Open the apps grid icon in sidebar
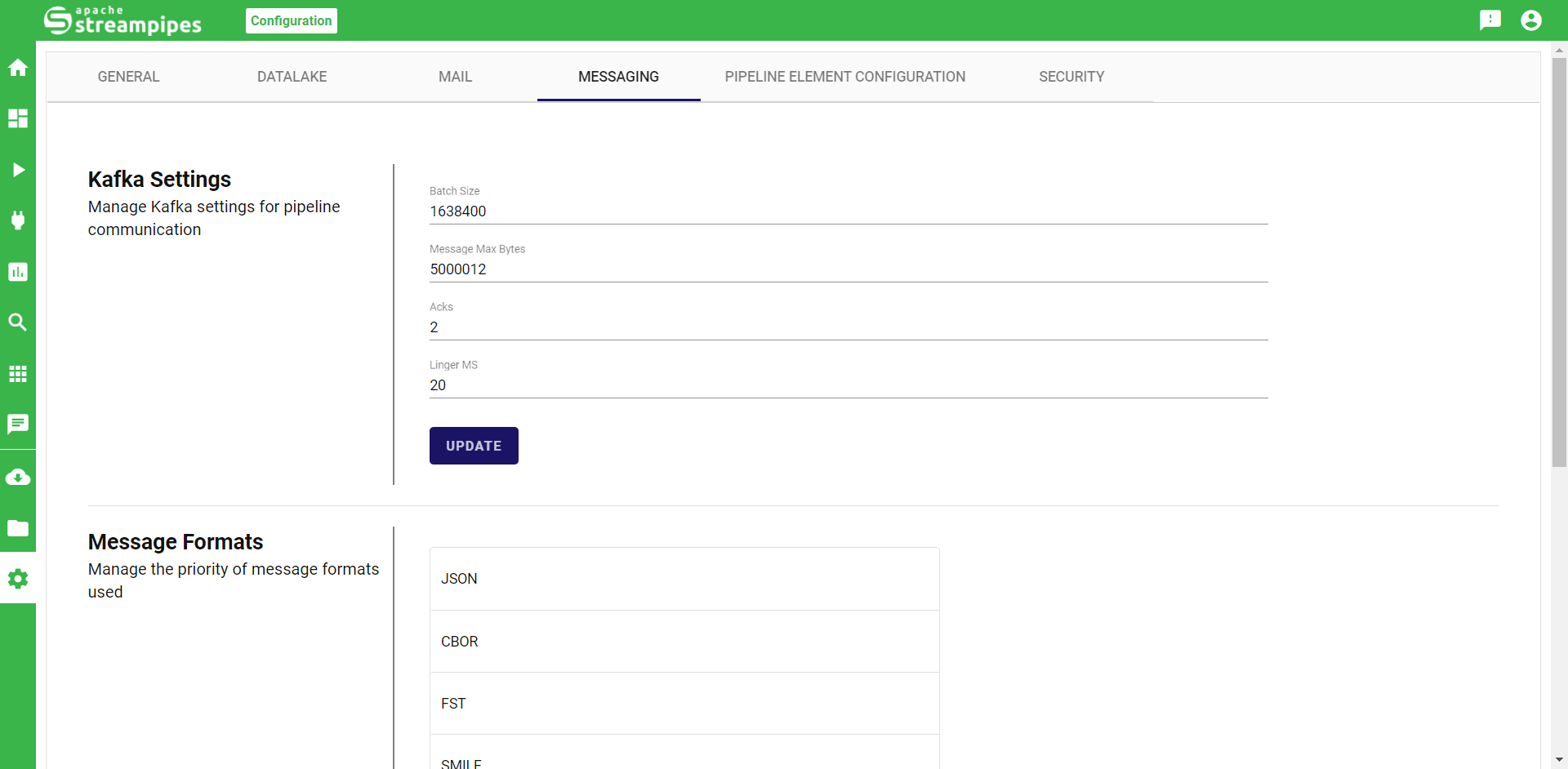The height and width of the screenshot is (769, 1568). point(18,374)
